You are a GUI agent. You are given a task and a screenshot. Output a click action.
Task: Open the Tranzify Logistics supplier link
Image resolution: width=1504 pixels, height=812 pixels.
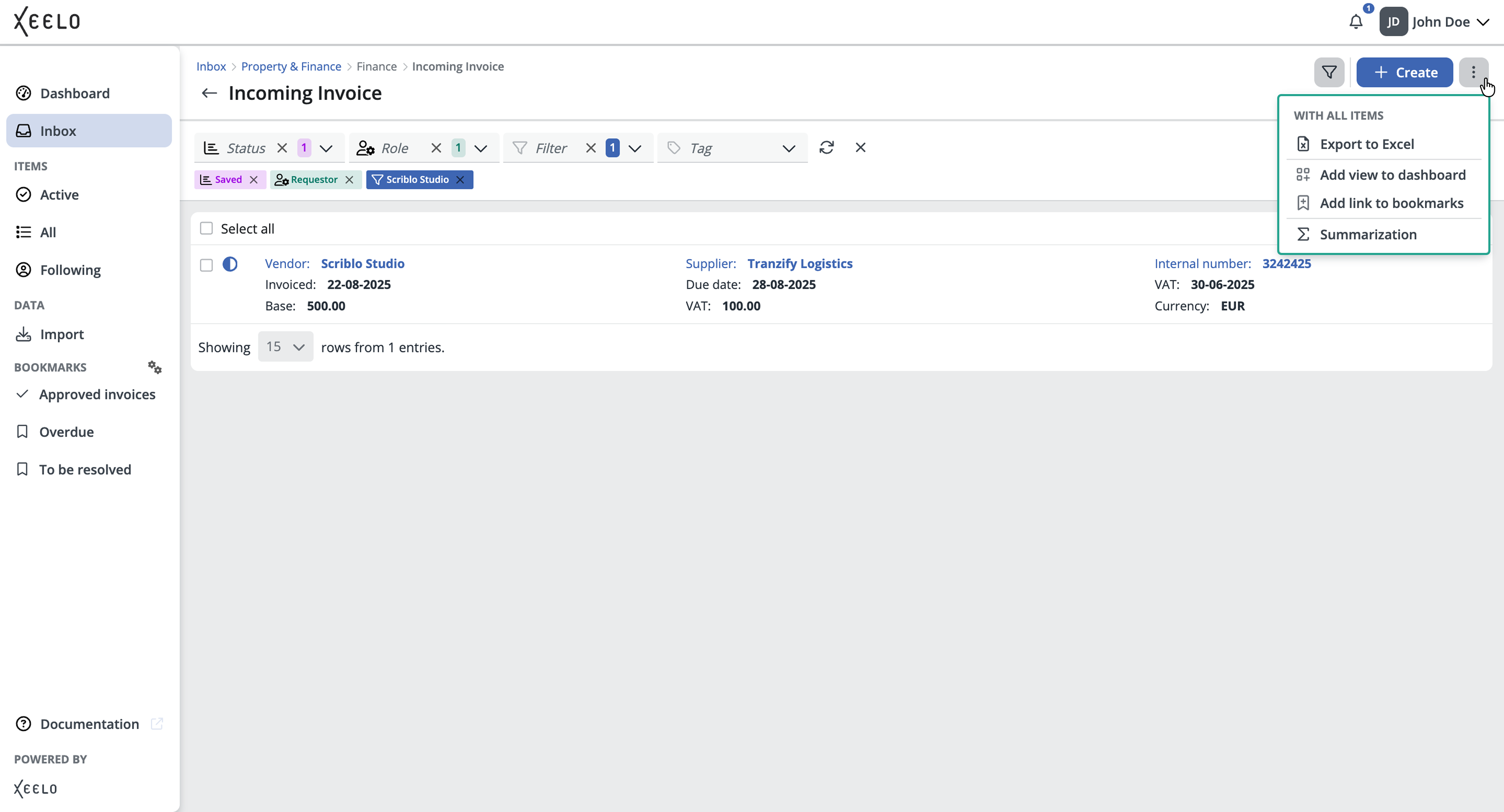click(x=799, y=263)
